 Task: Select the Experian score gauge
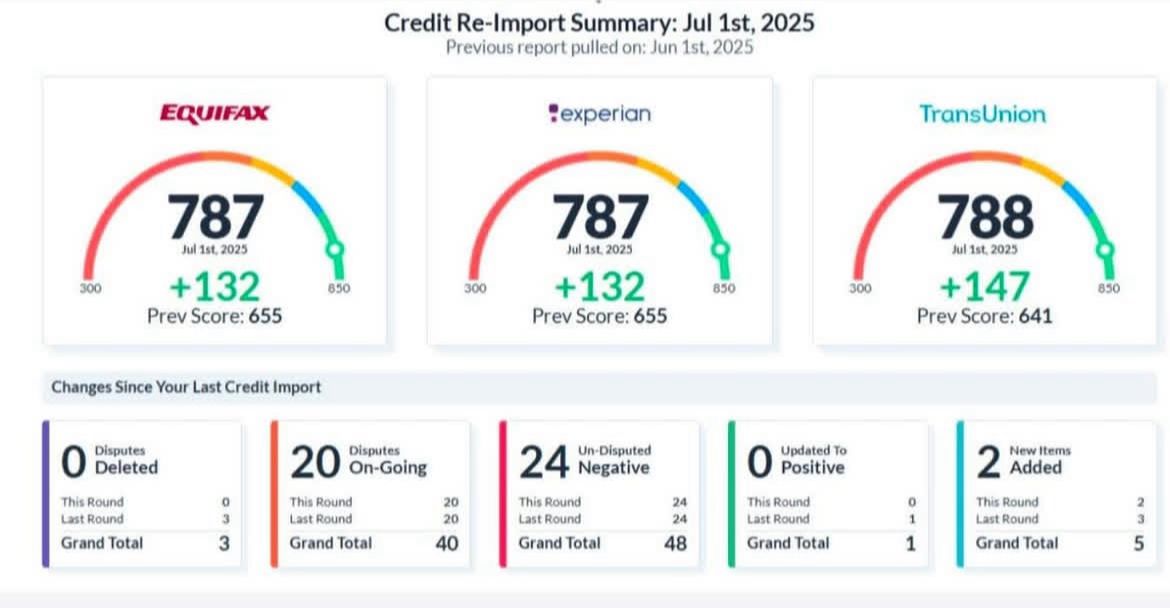click(x=598, y=215)
